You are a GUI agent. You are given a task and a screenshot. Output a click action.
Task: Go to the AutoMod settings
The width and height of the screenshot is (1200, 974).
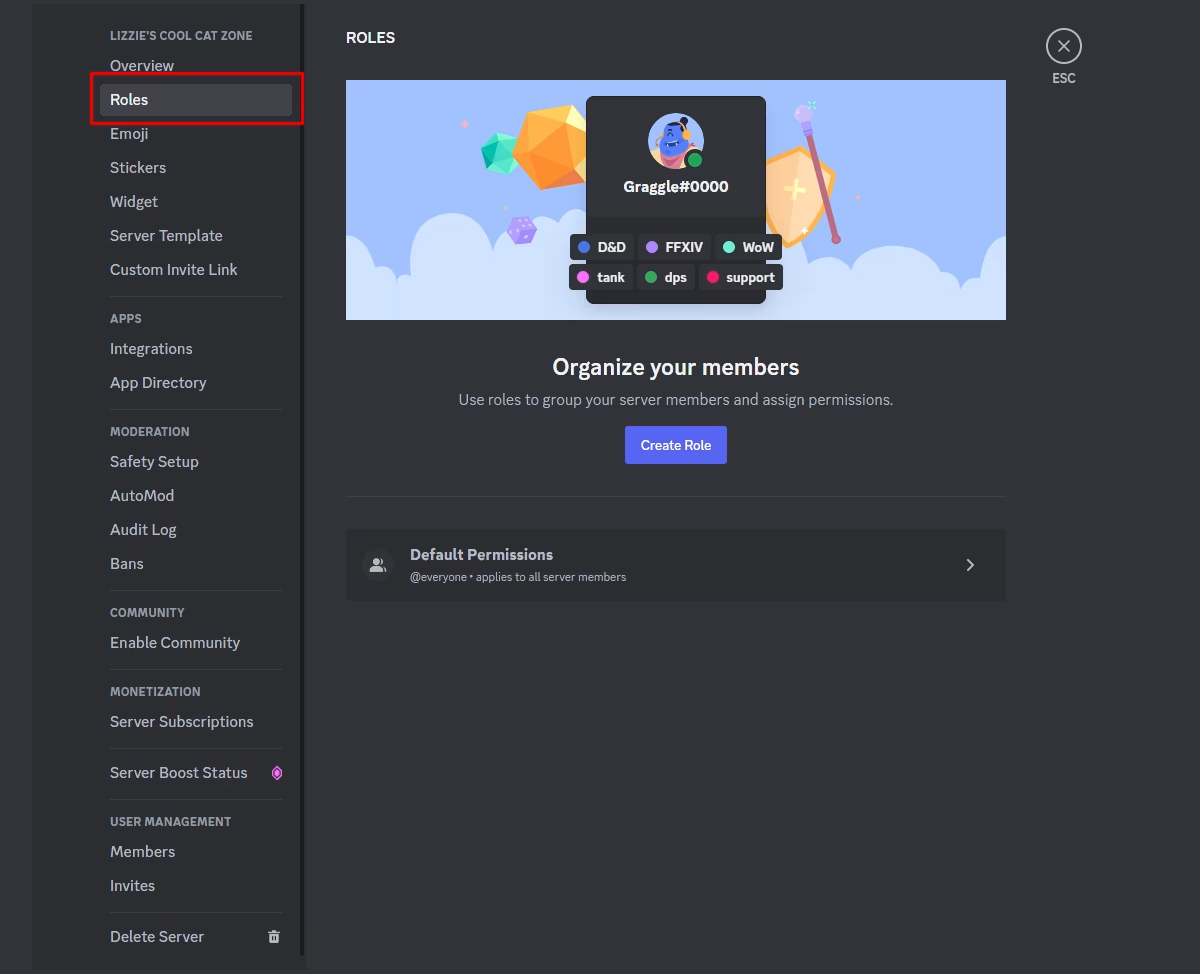click(142, 496)
